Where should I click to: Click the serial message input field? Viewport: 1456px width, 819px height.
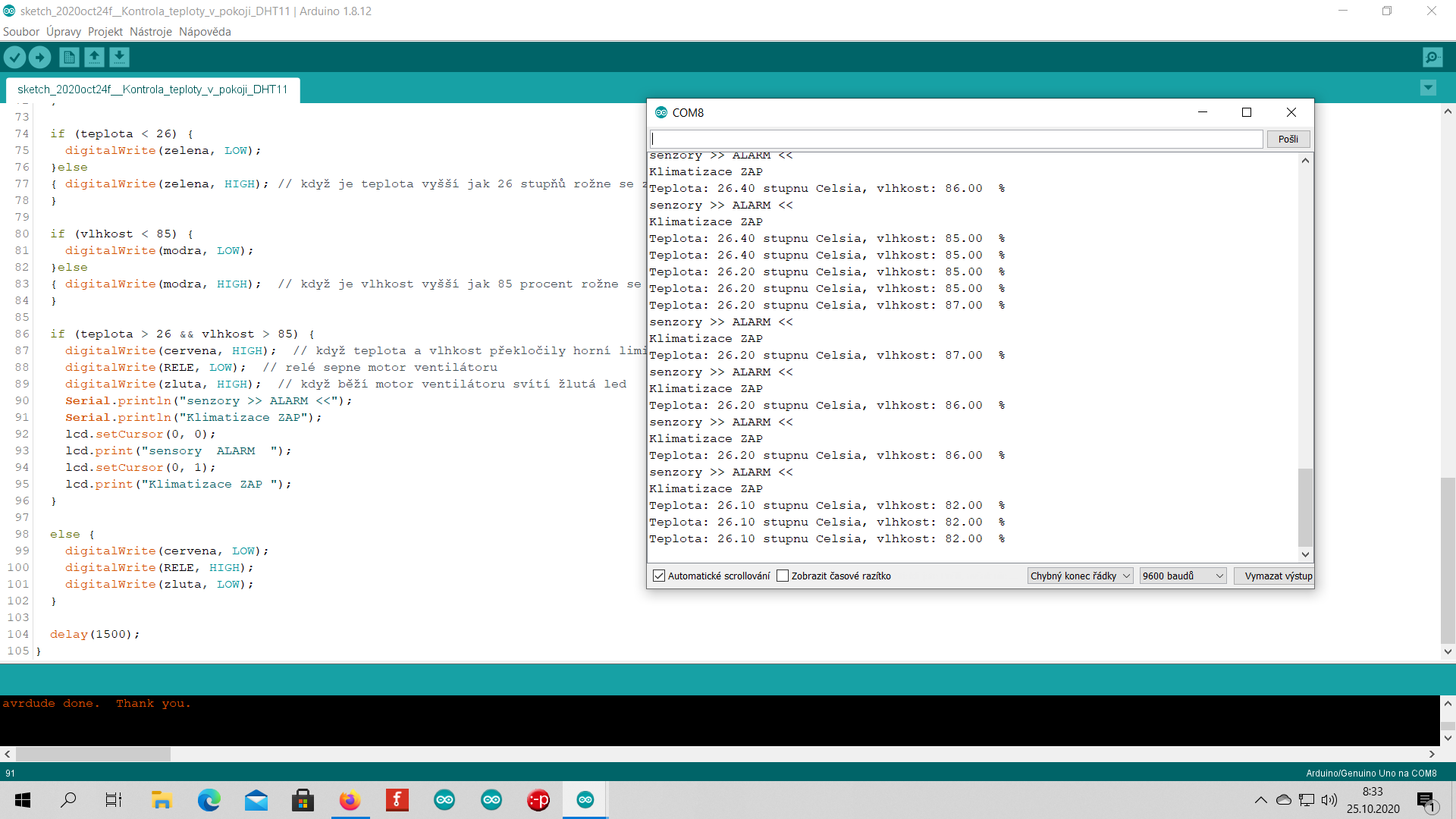click(956, 139)
